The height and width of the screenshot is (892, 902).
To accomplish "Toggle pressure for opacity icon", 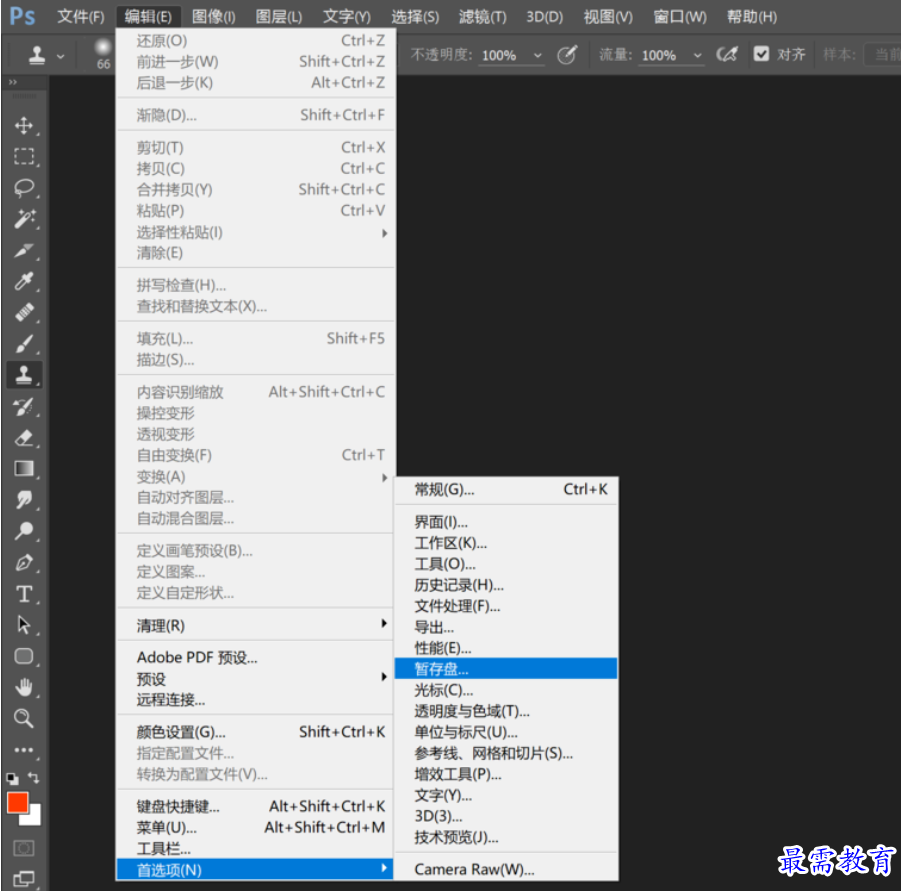I will click(567, 55).
